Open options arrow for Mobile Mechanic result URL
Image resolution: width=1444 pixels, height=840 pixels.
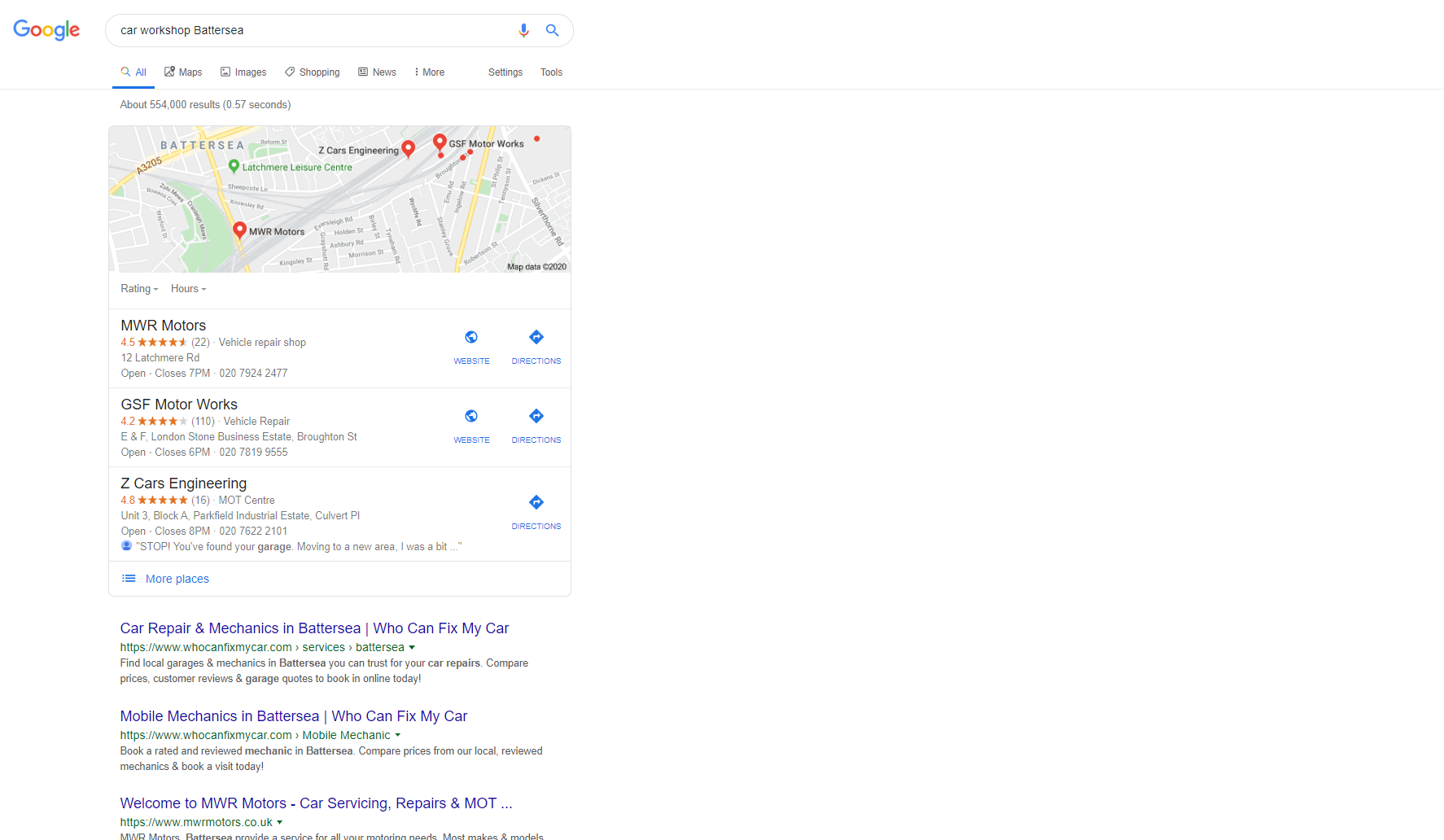point(398,736)
